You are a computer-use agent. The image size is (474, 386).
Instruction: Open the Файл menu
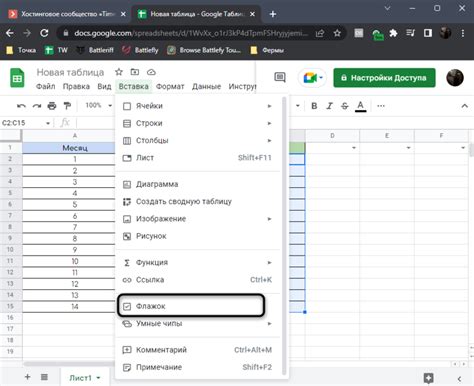(46, 86)
